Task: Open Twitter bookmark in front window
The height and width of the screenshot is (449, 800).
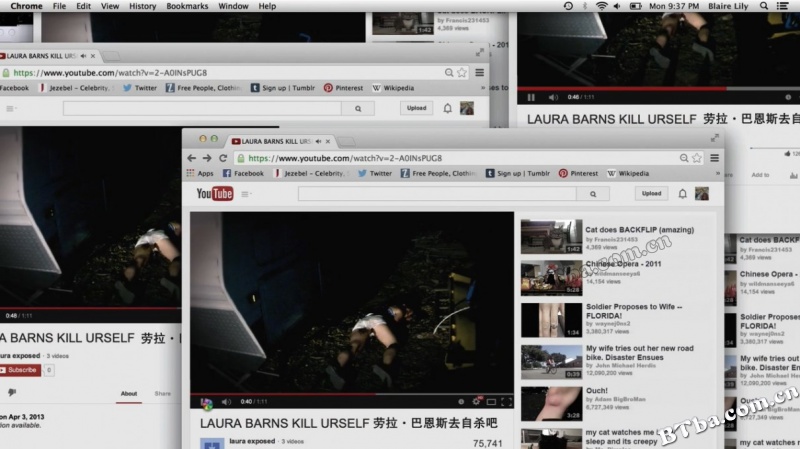Action: pos(375,173)
